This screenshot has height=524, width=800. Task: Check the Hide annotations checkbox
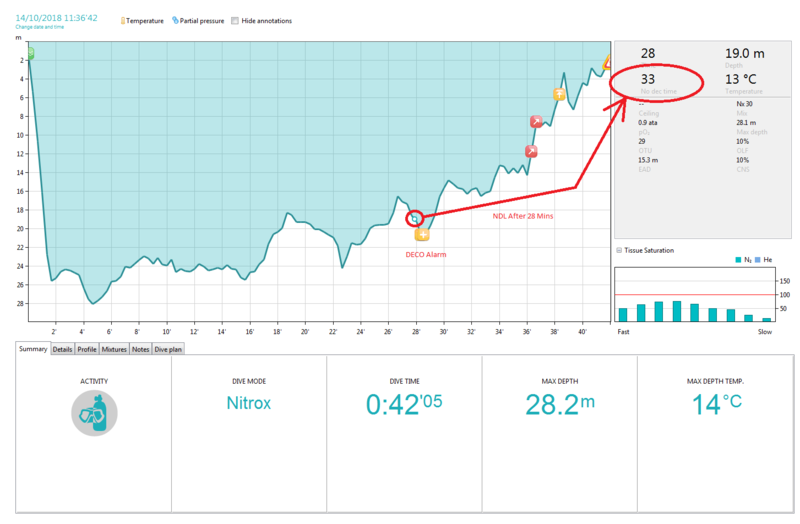(x=235, y=20)
